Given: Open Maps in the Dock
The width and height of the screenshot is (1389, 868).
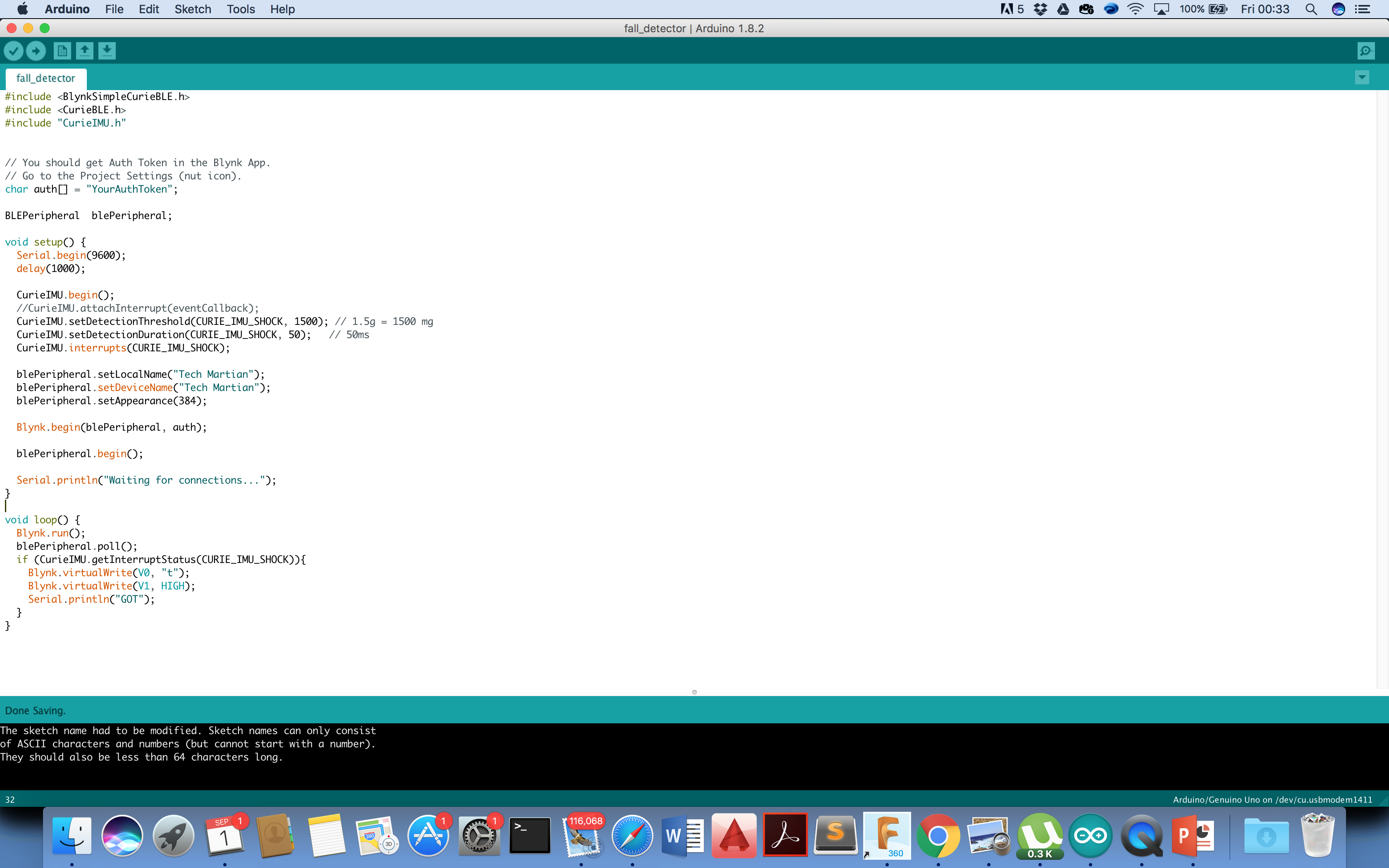Looking at the screenshot, I should (x=377, y=836).
